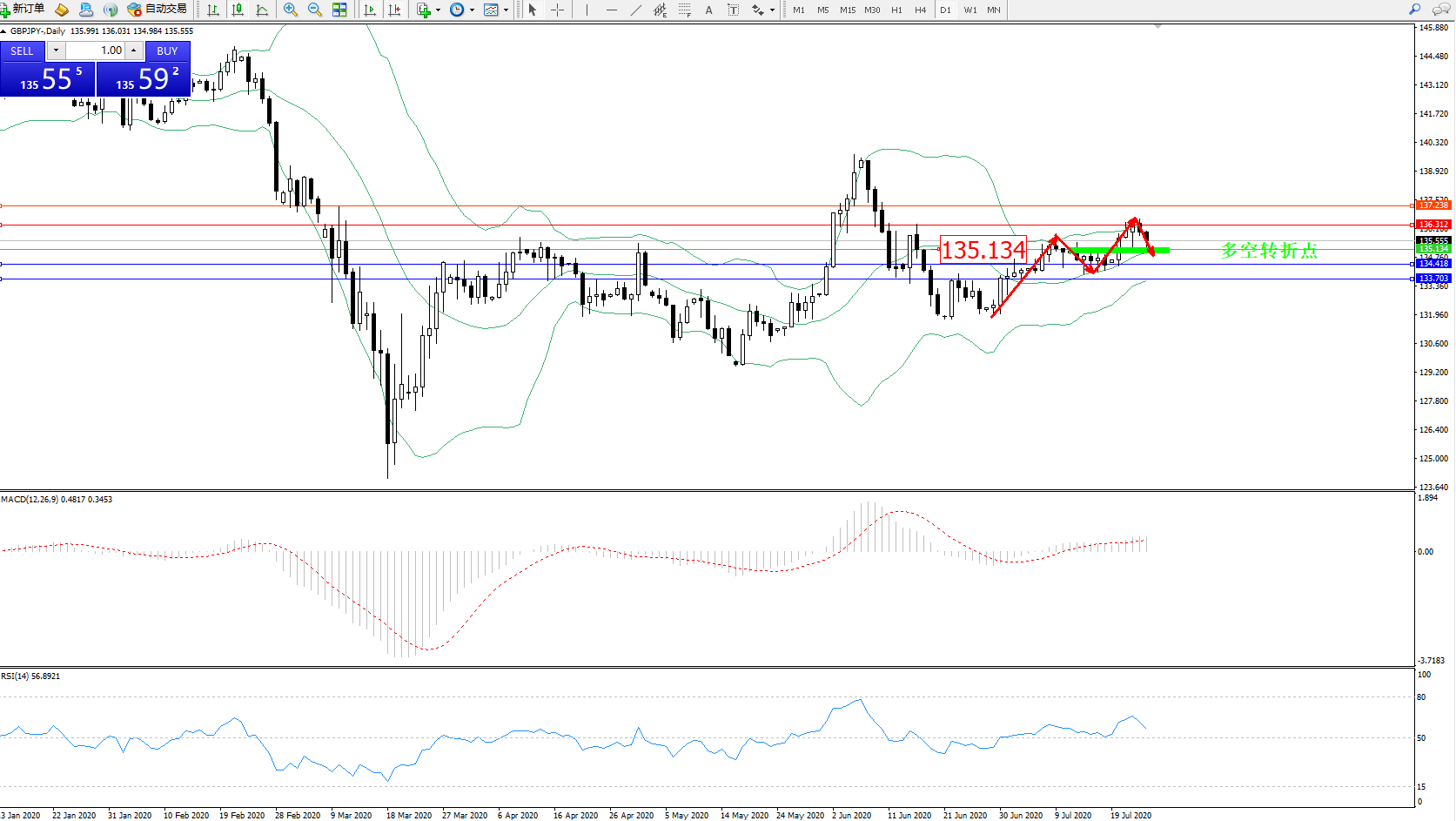Select the Crosshair tool
Image resolution: width=1456 pixels, height=821 pixels.
click(x=558, y=10)
